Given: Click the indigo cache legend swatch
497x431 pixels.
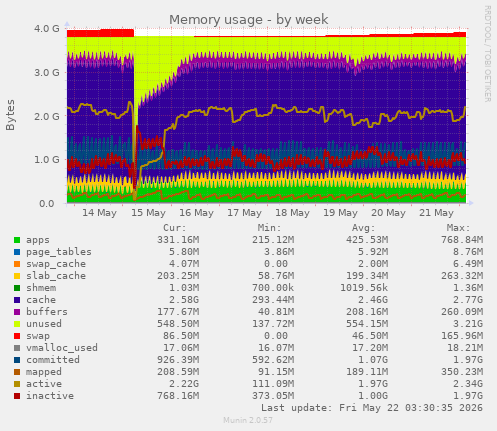Looking at the screenshot, I should [17, 300].
